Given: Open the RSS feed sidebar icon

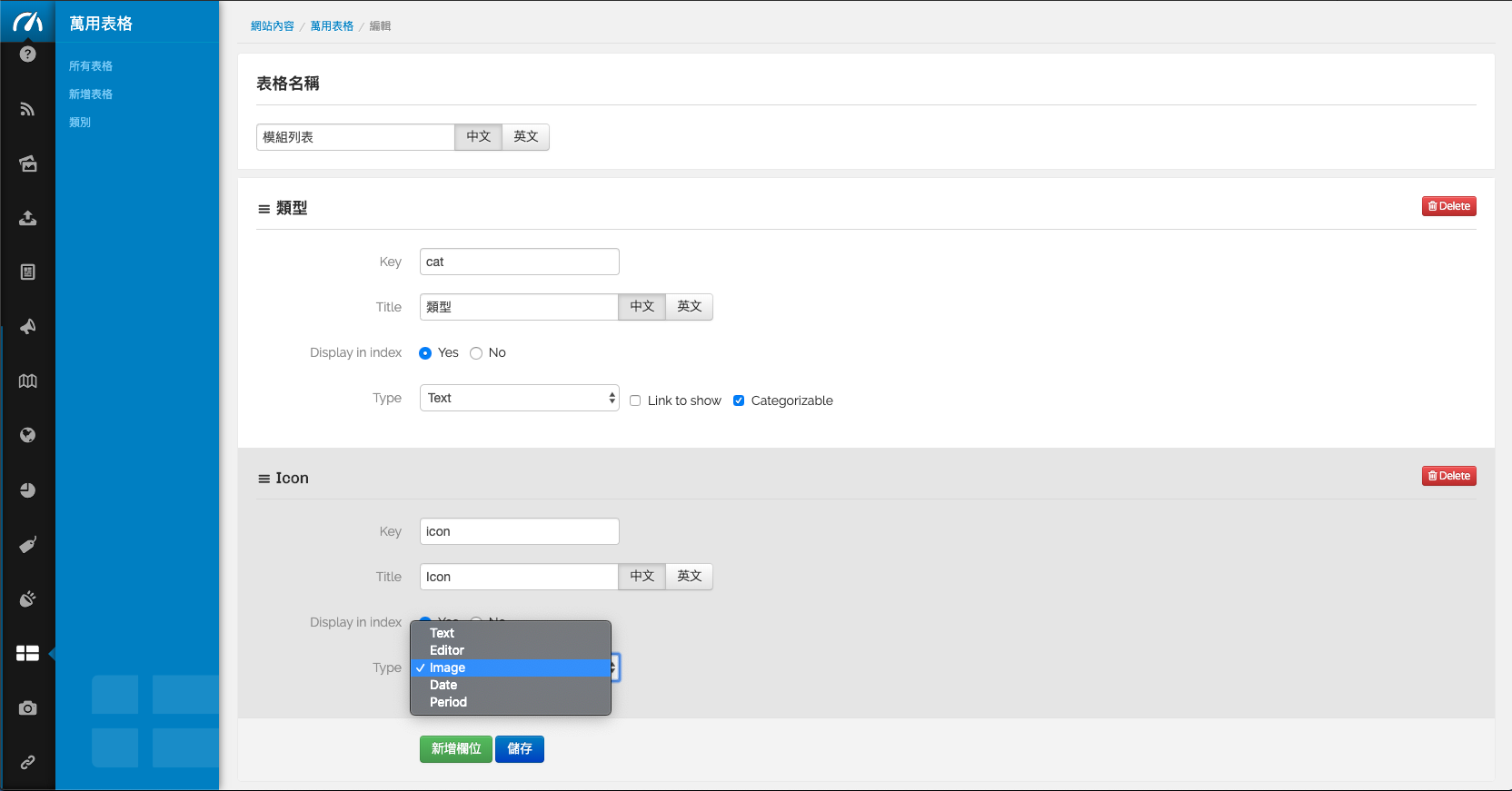Looking at the screenshot, I should pyautogui.click(x=27, y=110).
